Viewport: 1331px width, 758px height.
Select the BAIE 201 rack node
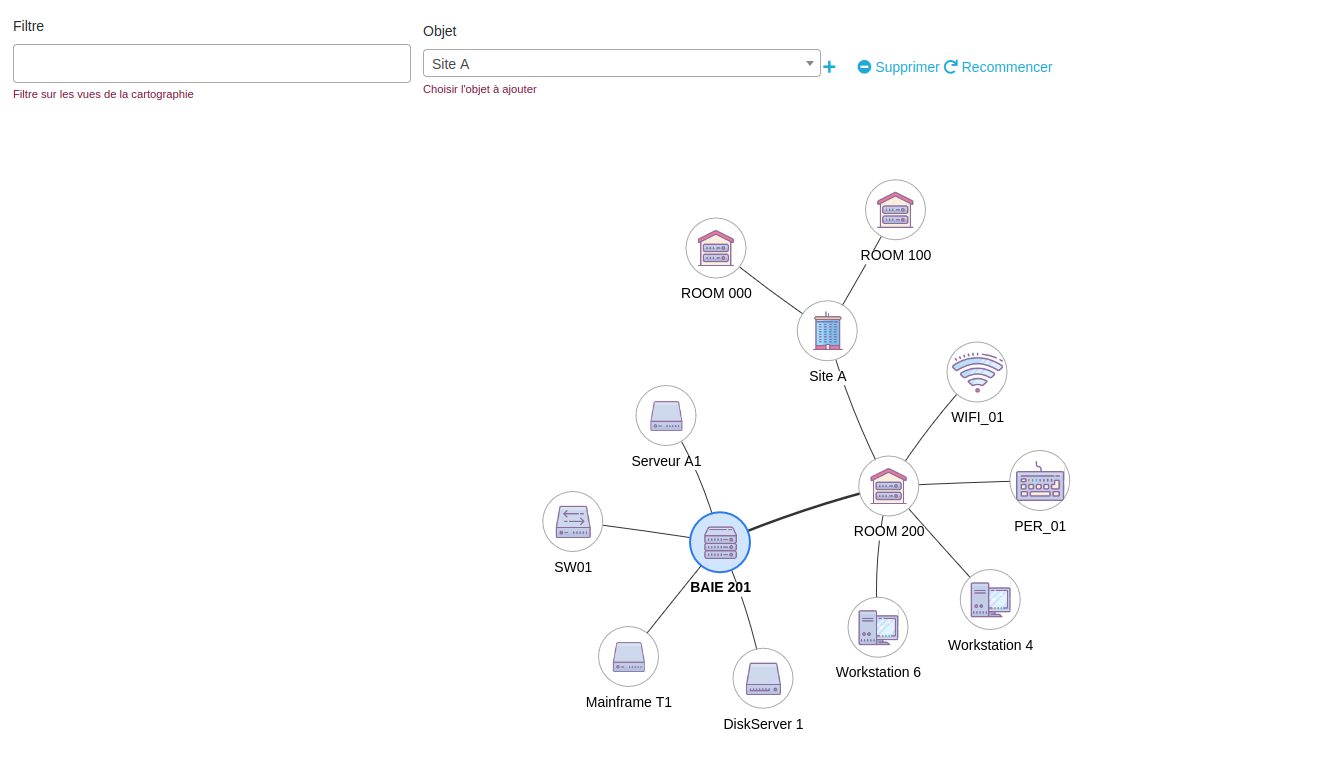pyautogui.click(x=720, y=542)
